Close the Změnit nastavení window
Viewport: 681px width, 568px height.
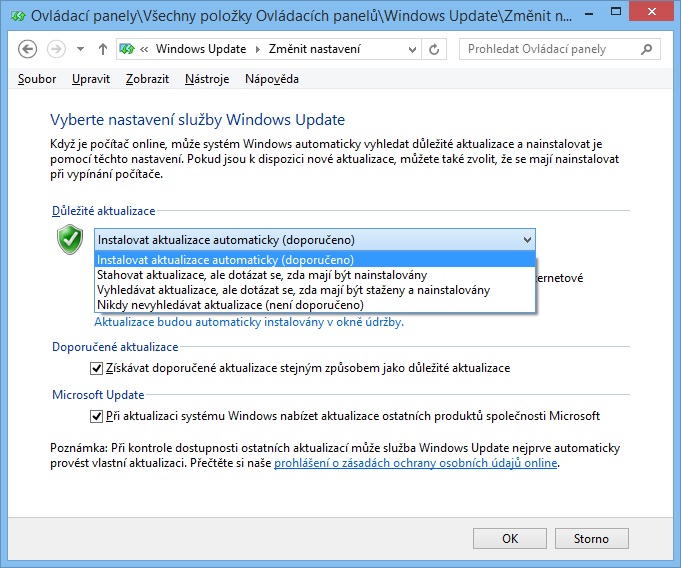coord(652,12)
